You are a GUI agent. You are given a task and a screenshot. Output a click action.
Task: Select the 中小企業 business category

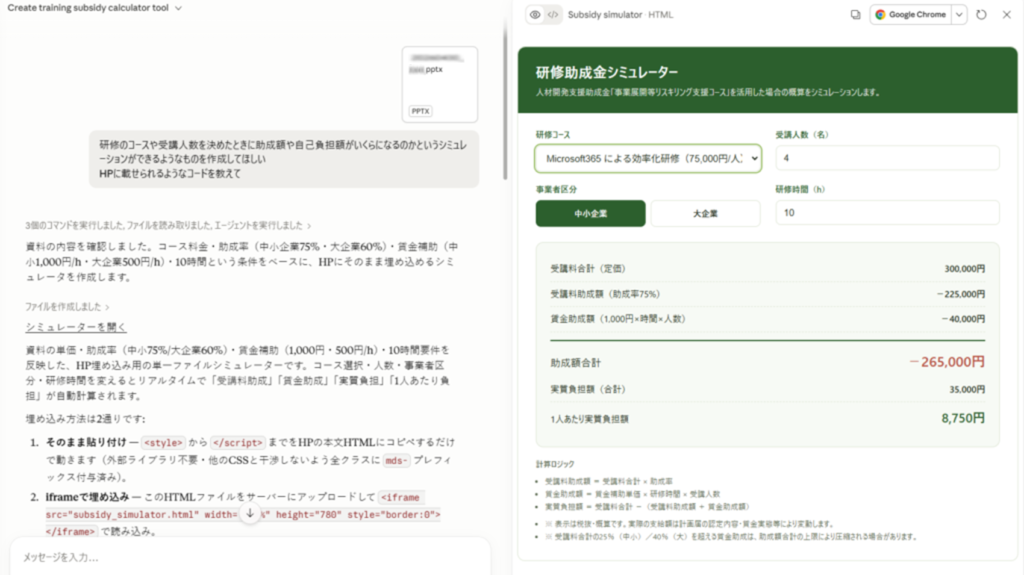[x=590, y=214]
